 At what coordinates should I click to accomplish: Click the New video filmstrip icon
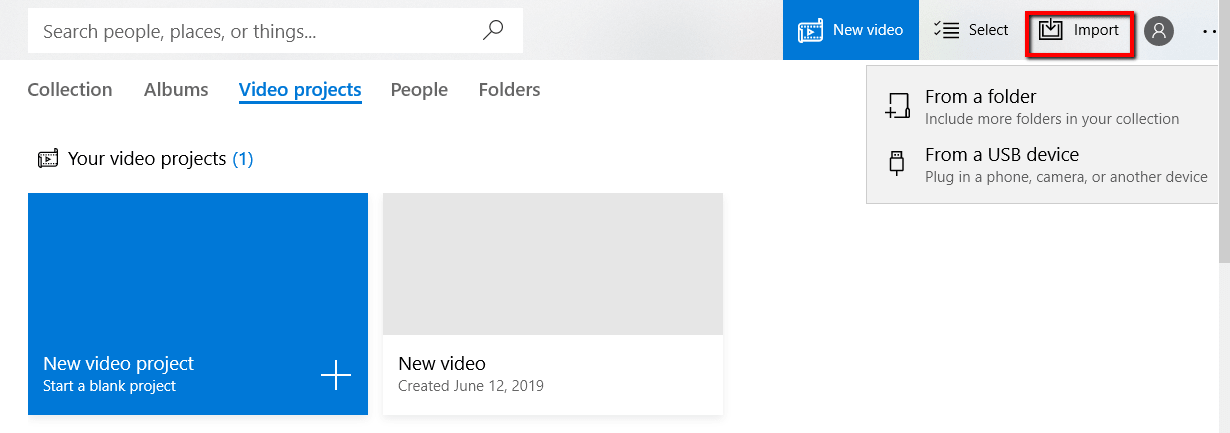[x=810, y=30]
